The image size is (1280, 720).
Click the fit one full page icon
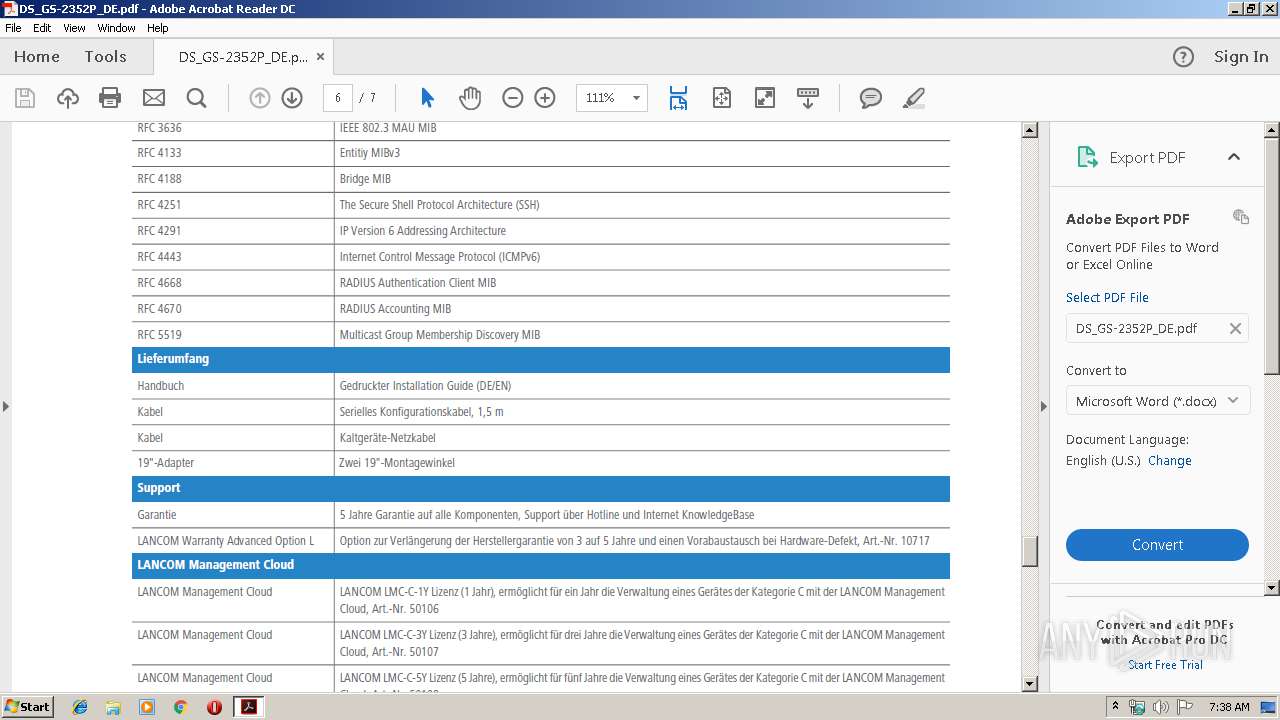pyautogui.click(x=722, y=98)
